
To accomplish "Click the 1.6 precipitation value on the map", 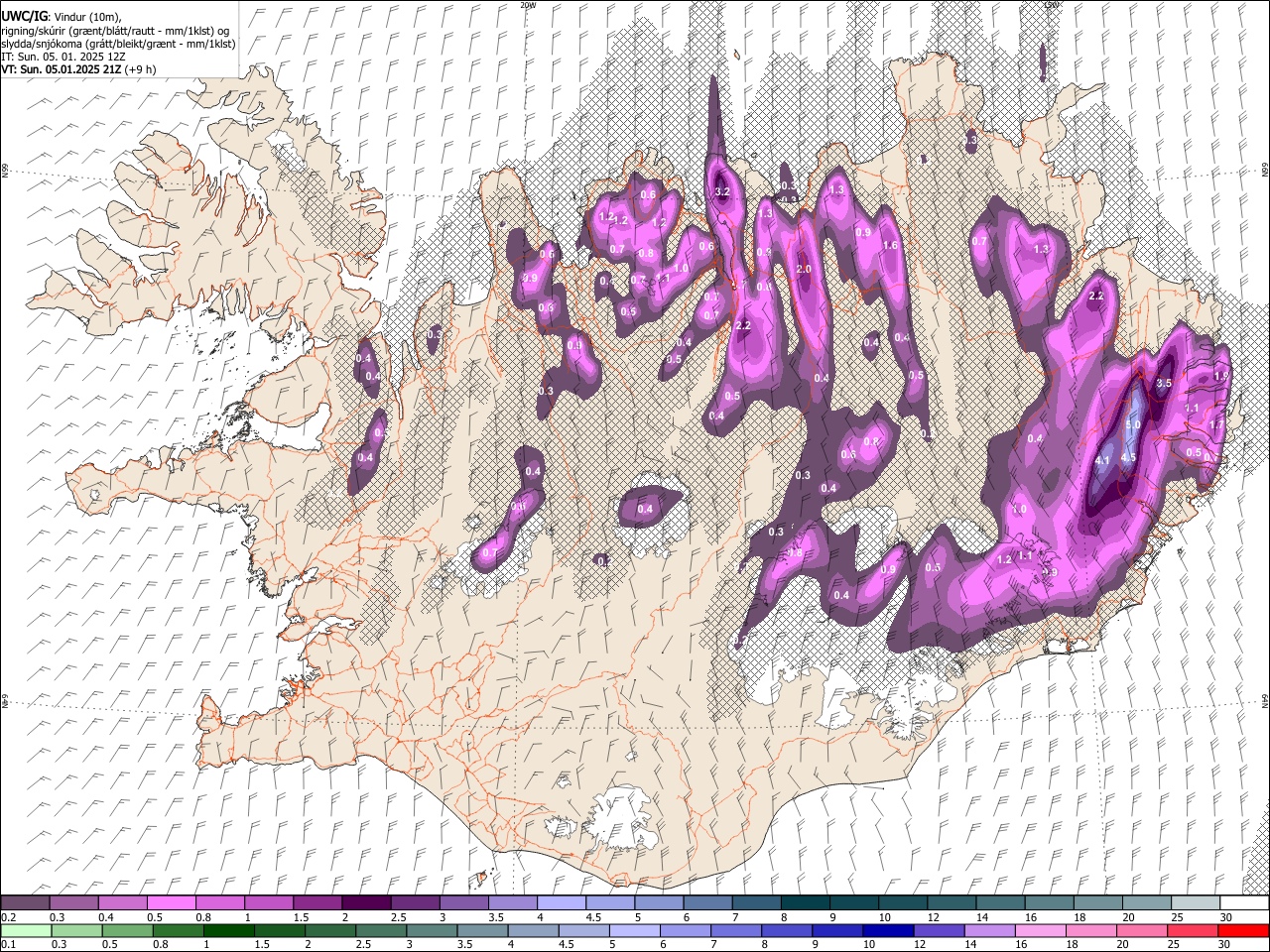I will tap(890, 245).
